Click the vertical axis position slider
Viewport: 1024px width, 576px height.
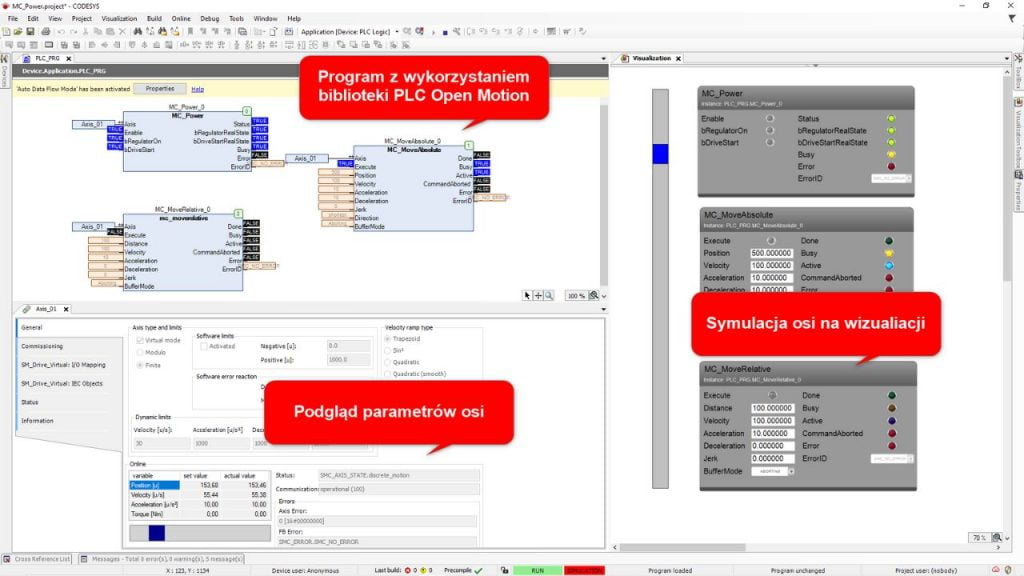[661, 155]
